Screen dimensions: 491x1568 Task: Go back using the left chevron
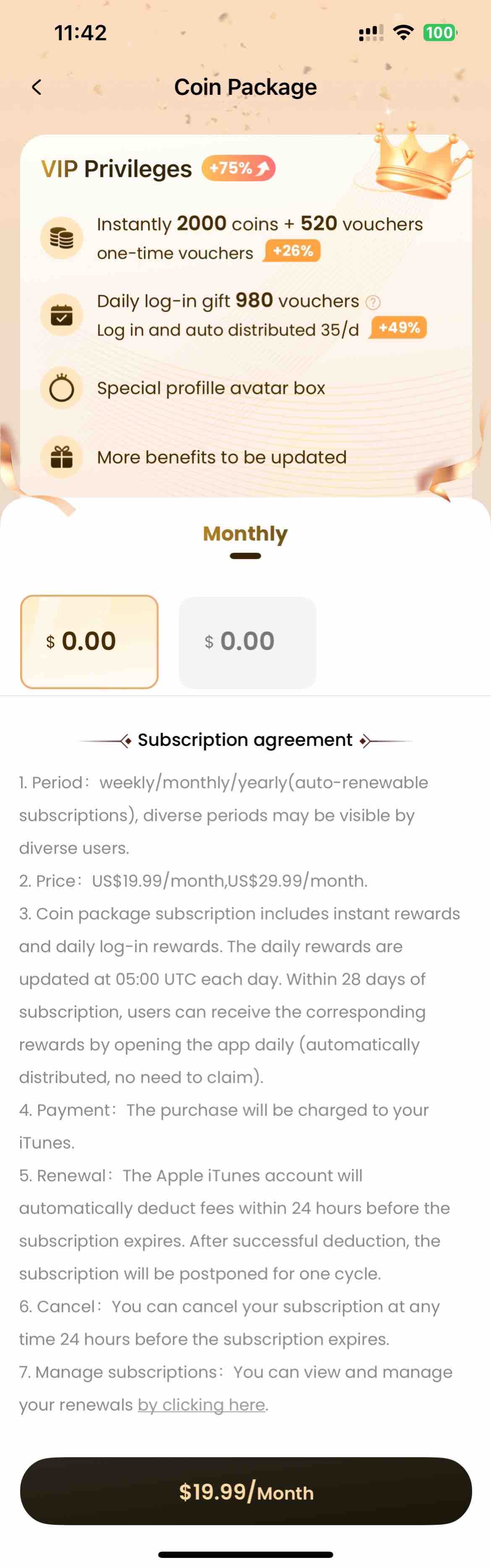37,87
